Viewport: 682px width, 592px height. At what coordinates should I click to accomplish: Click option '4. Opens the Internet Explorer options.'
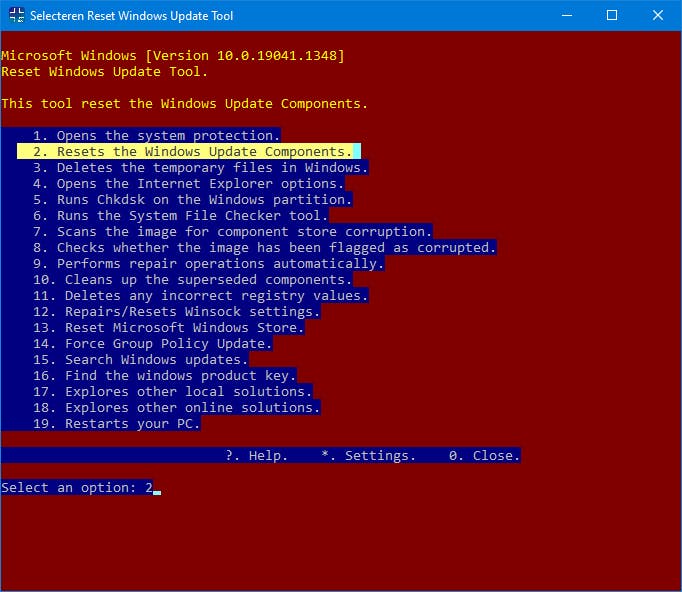coord(188,184)
